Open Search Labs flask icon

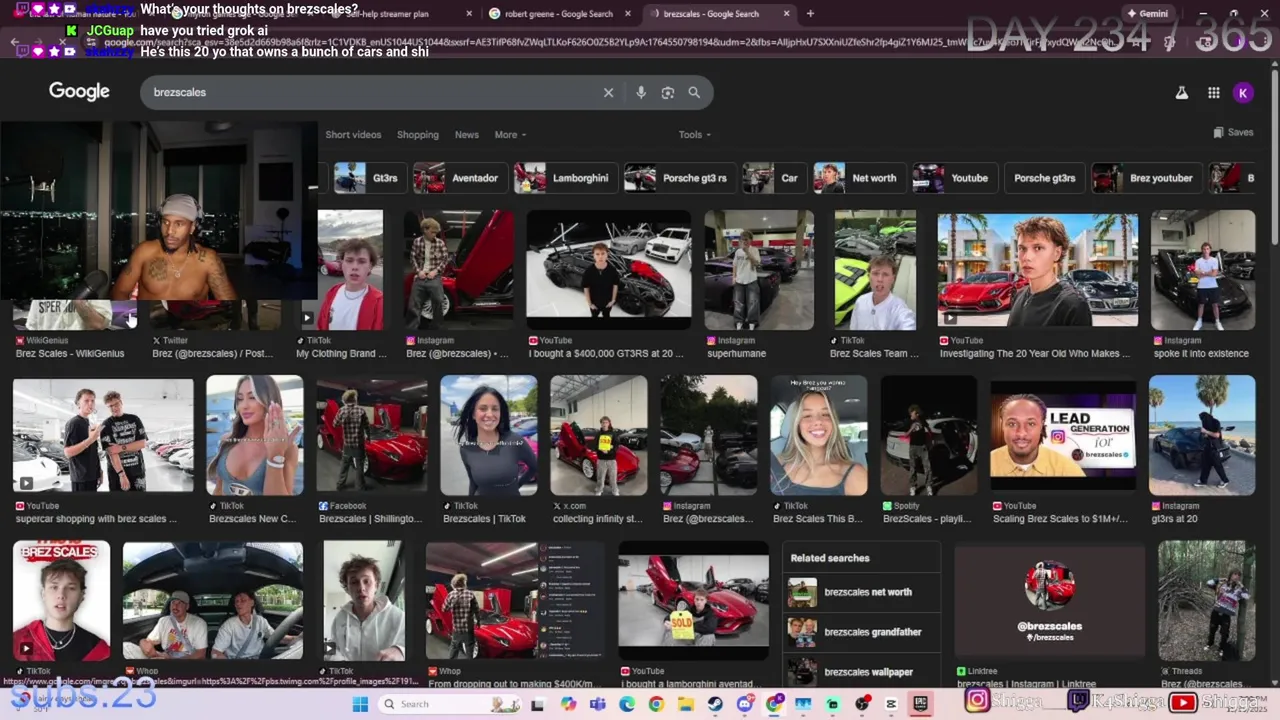click(x=1181, y=93)
